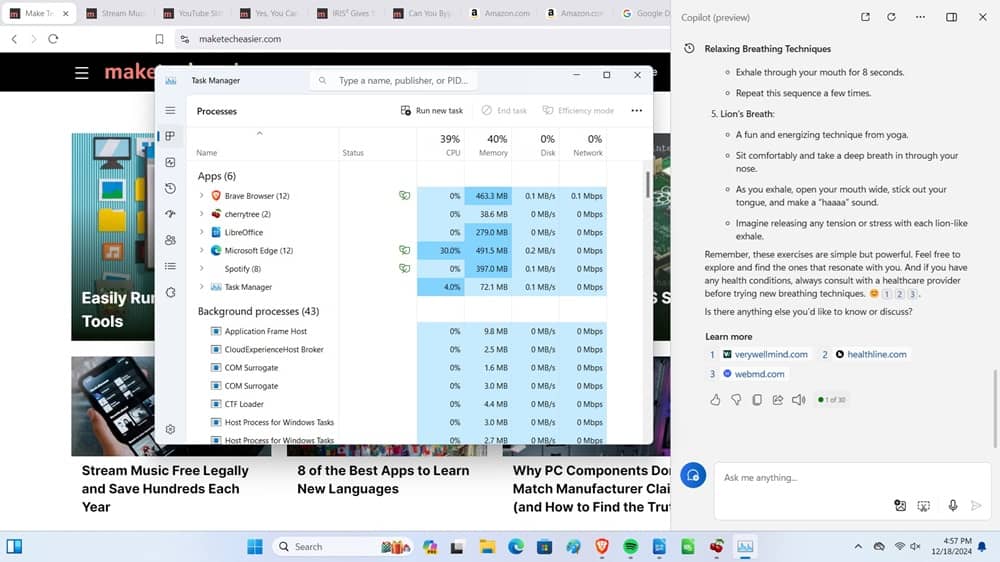1000x562 pixels.
Task: Click the microphone icon in Copilot input
Action: 953,506
